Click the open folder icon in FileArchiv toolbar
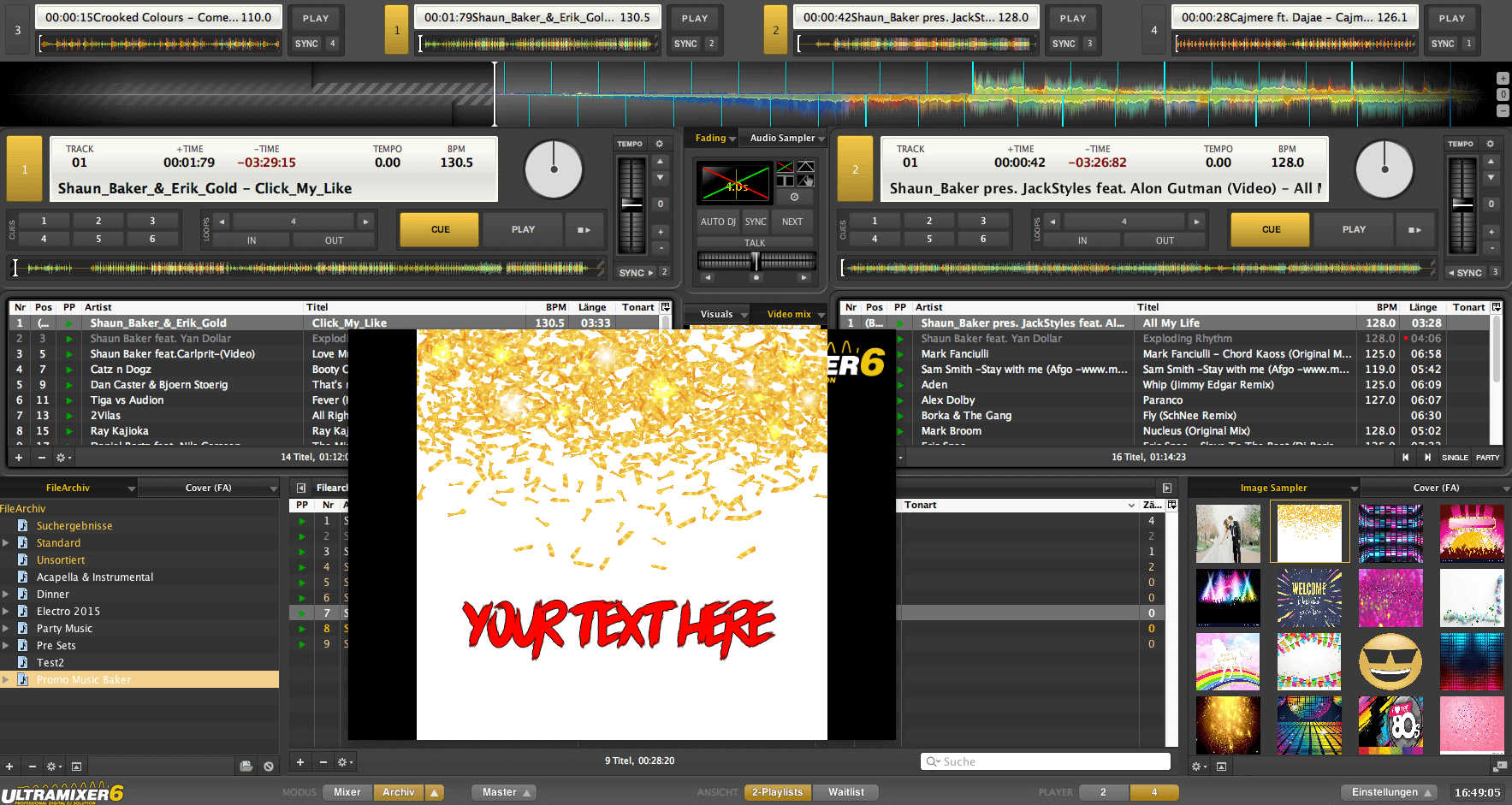Image resolution: width=1512 pixels, height=805 pixels. coord(246,767)
